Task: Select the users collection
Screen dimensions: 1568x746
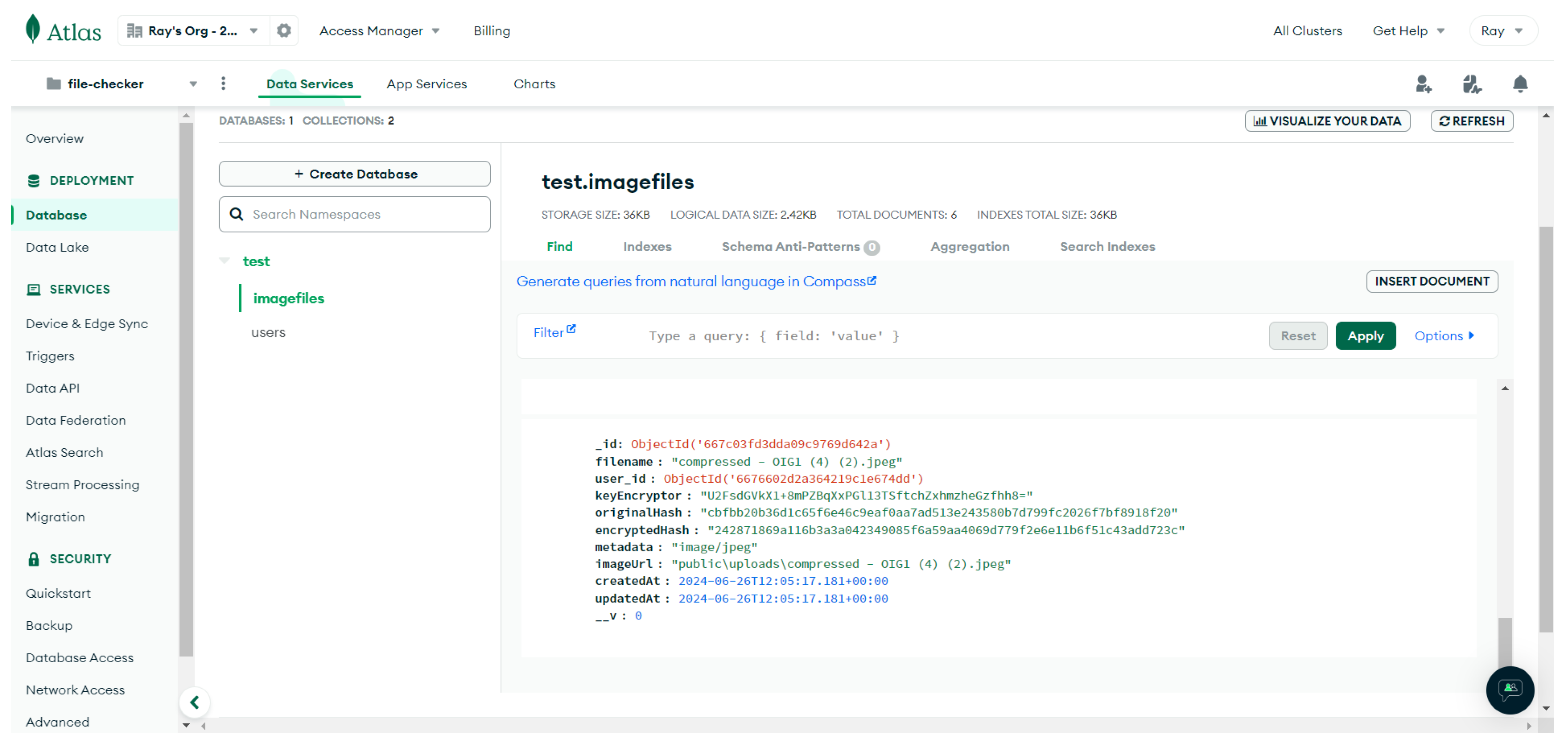Action: [x=268, y=332]
